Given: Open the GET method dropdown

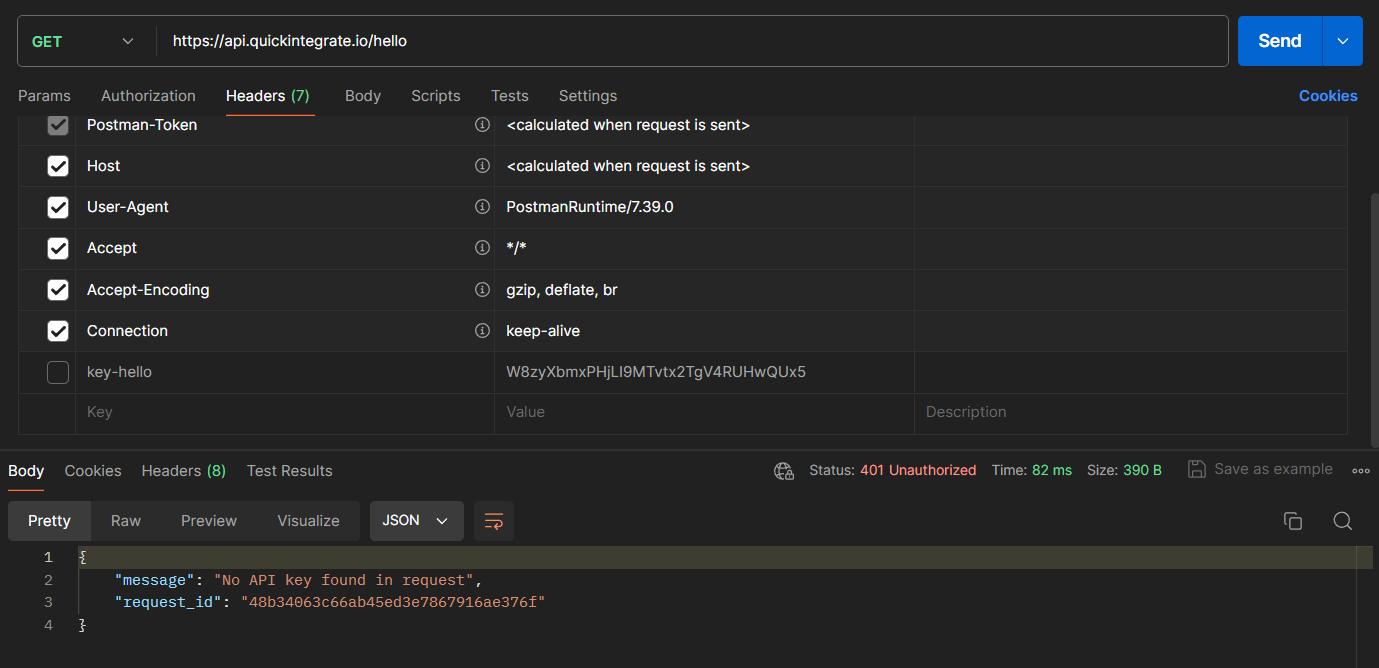Looking at the screenshot, I should click(83, 41).
